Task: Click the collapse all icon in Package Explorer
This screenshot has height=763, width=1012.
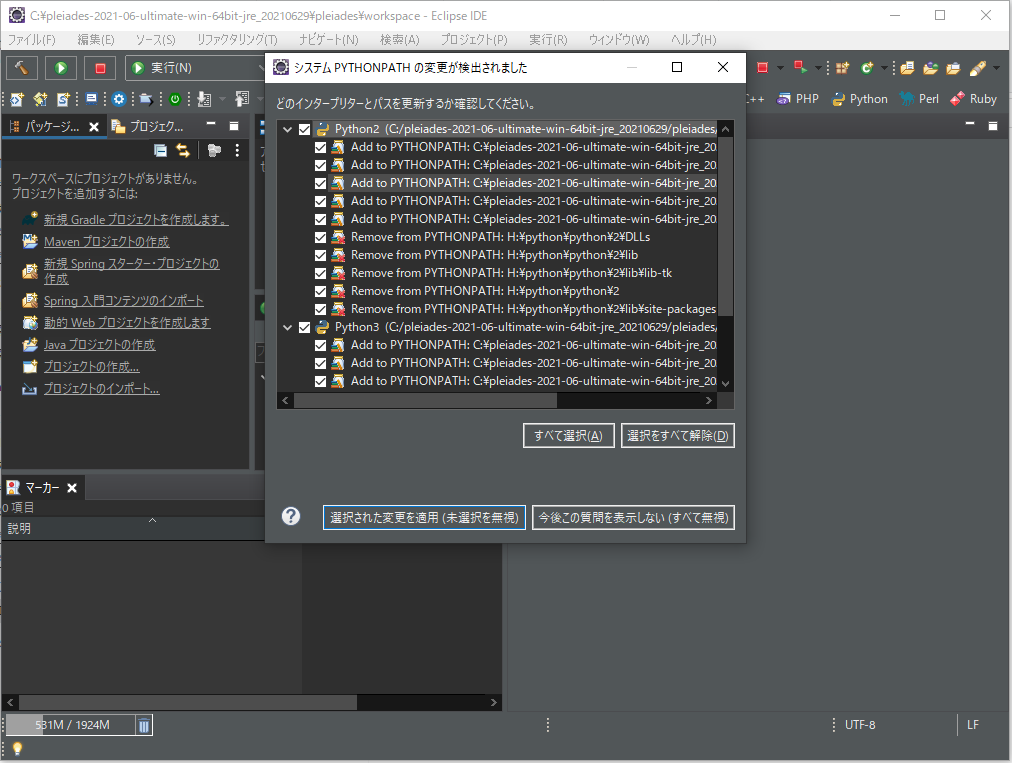Action: (x=161, y=150)
